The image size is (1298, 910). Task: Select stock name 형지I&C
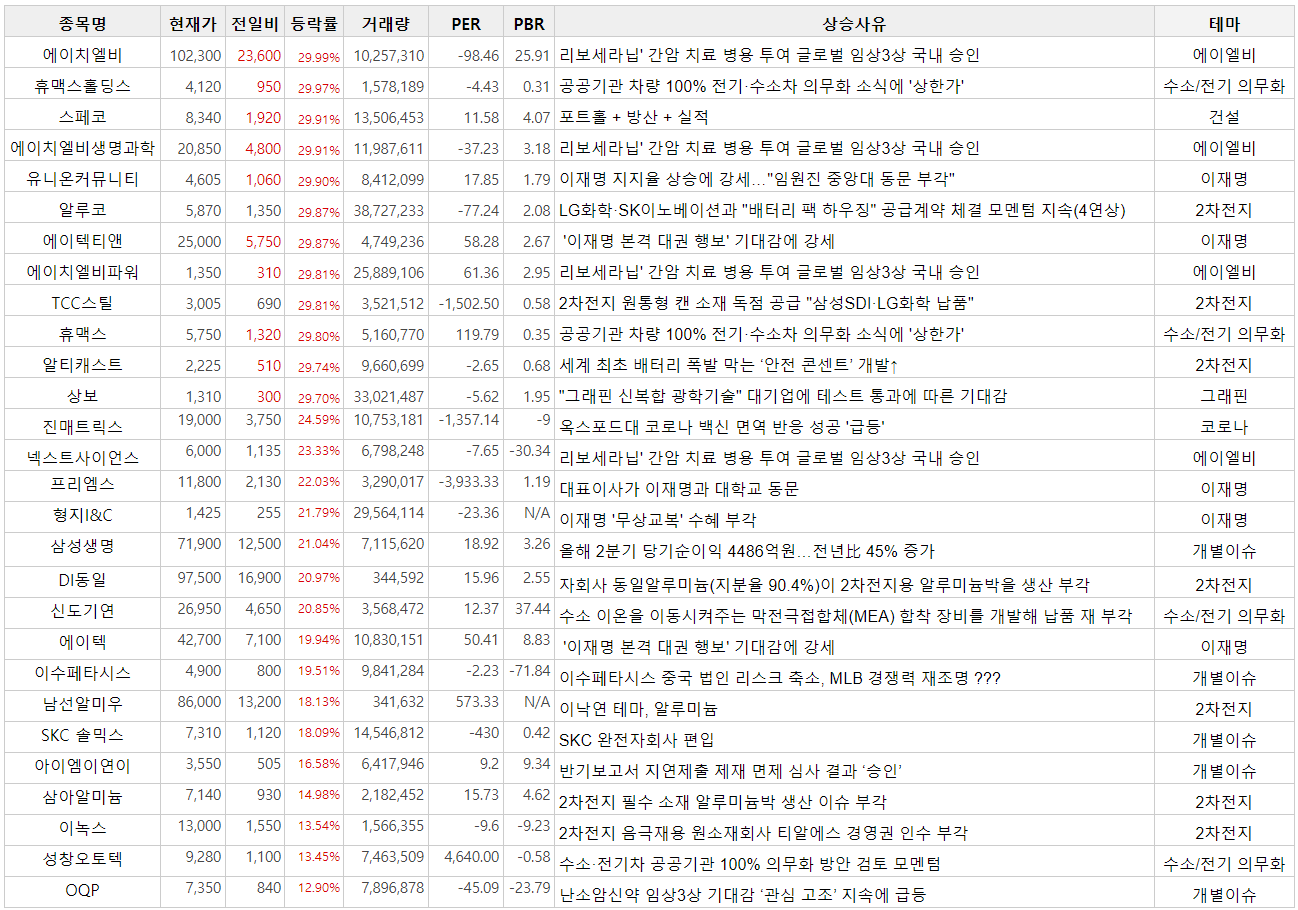82,515
